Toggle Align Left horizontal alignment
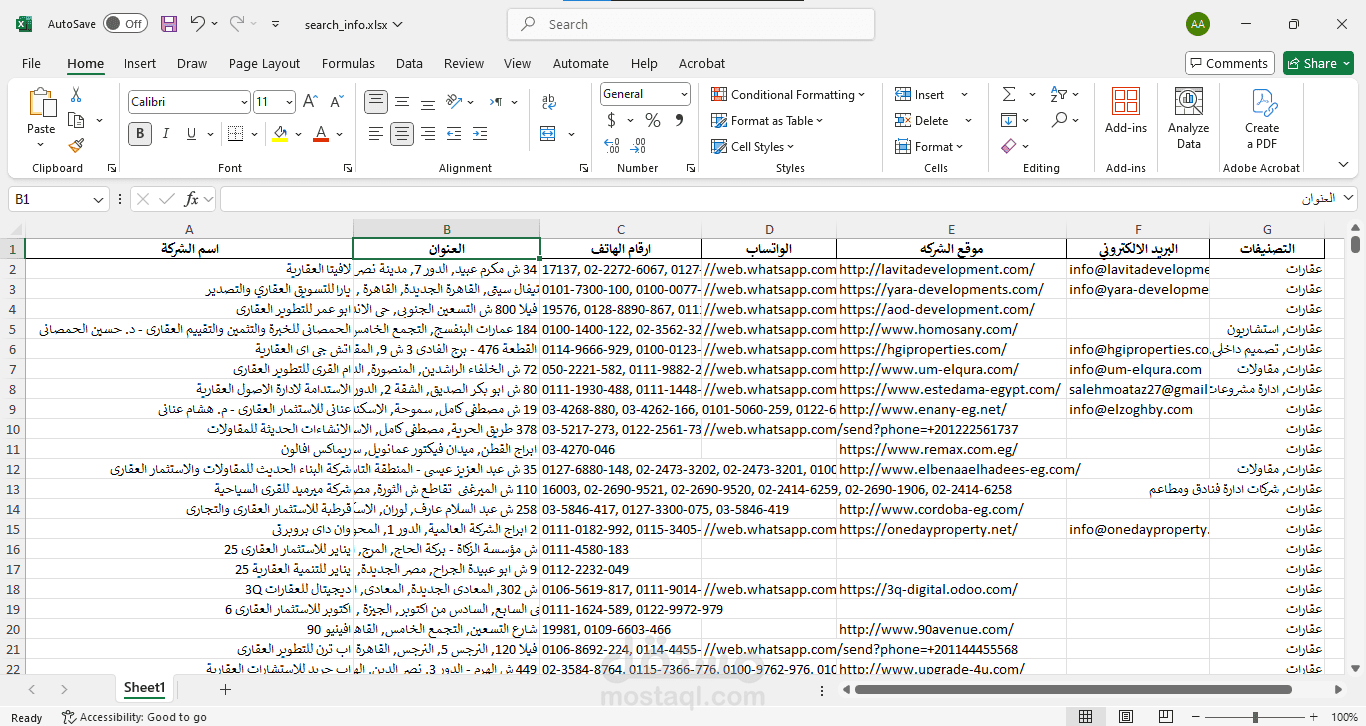Viewport: 1366px width, 726px height. pos(376,133)
